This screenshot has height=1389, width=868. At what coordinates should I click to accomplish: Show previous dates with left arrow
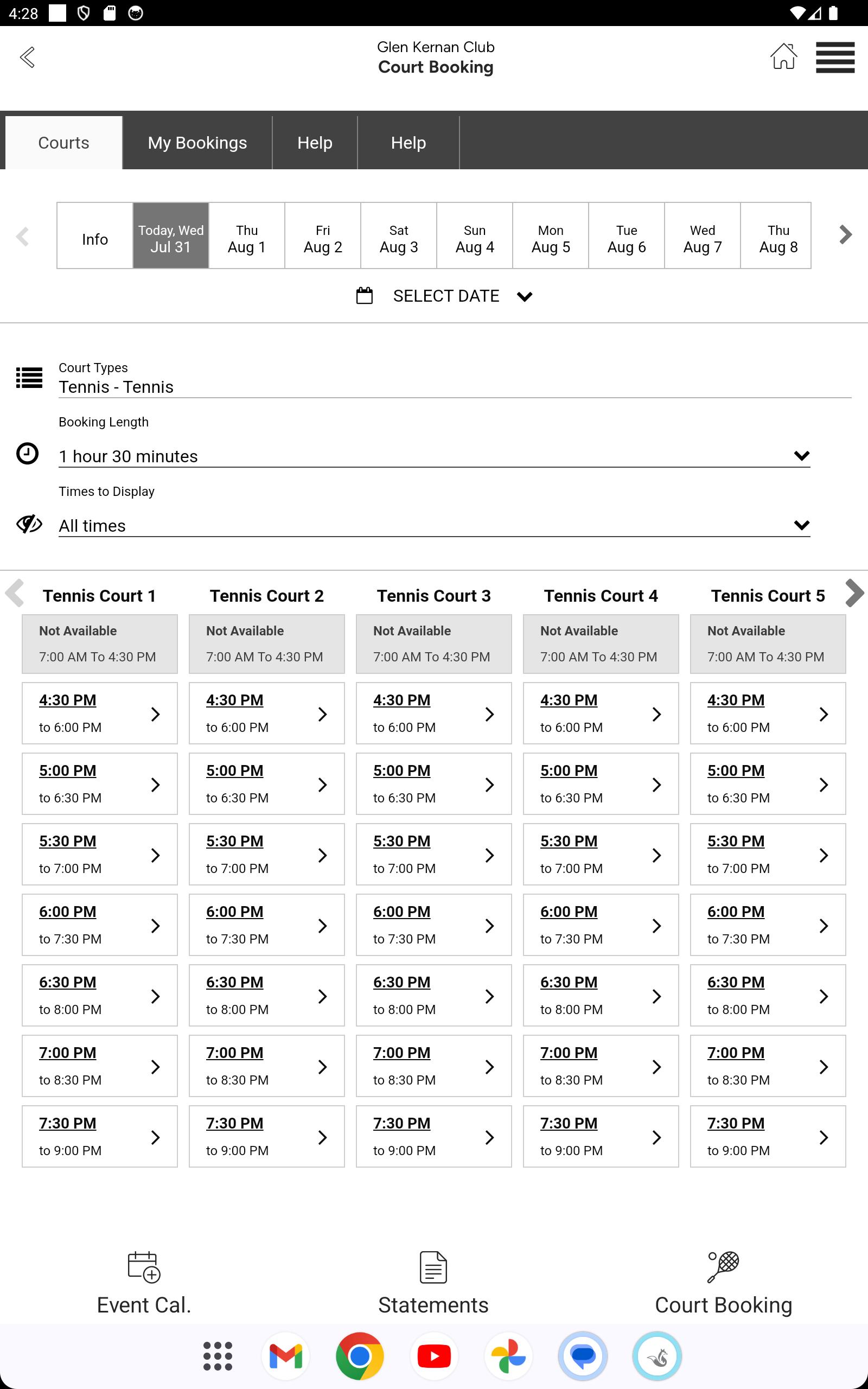pos(22,236)
